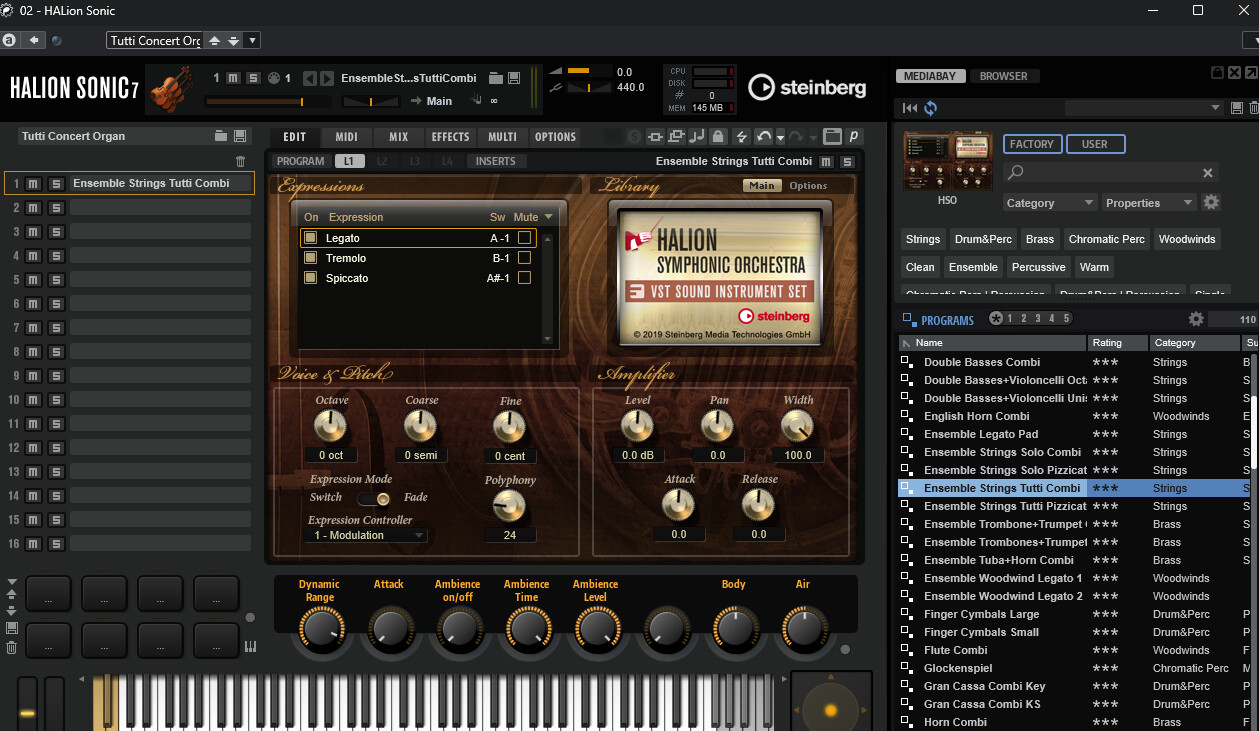Viewport: 1259px width, 731px height.
Task: Mute slot 5 in the rack
Action: (x=34, y=279)
